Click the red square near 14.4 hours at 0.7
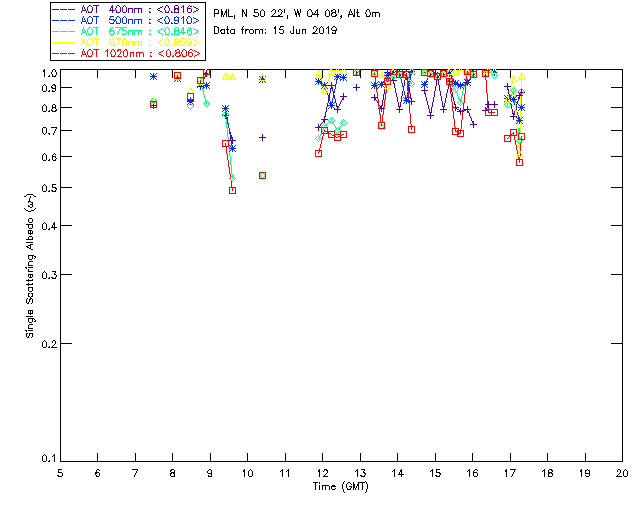The height and width of the screenshot is (512, 640). pyautogui.click(x=411, y=129)
